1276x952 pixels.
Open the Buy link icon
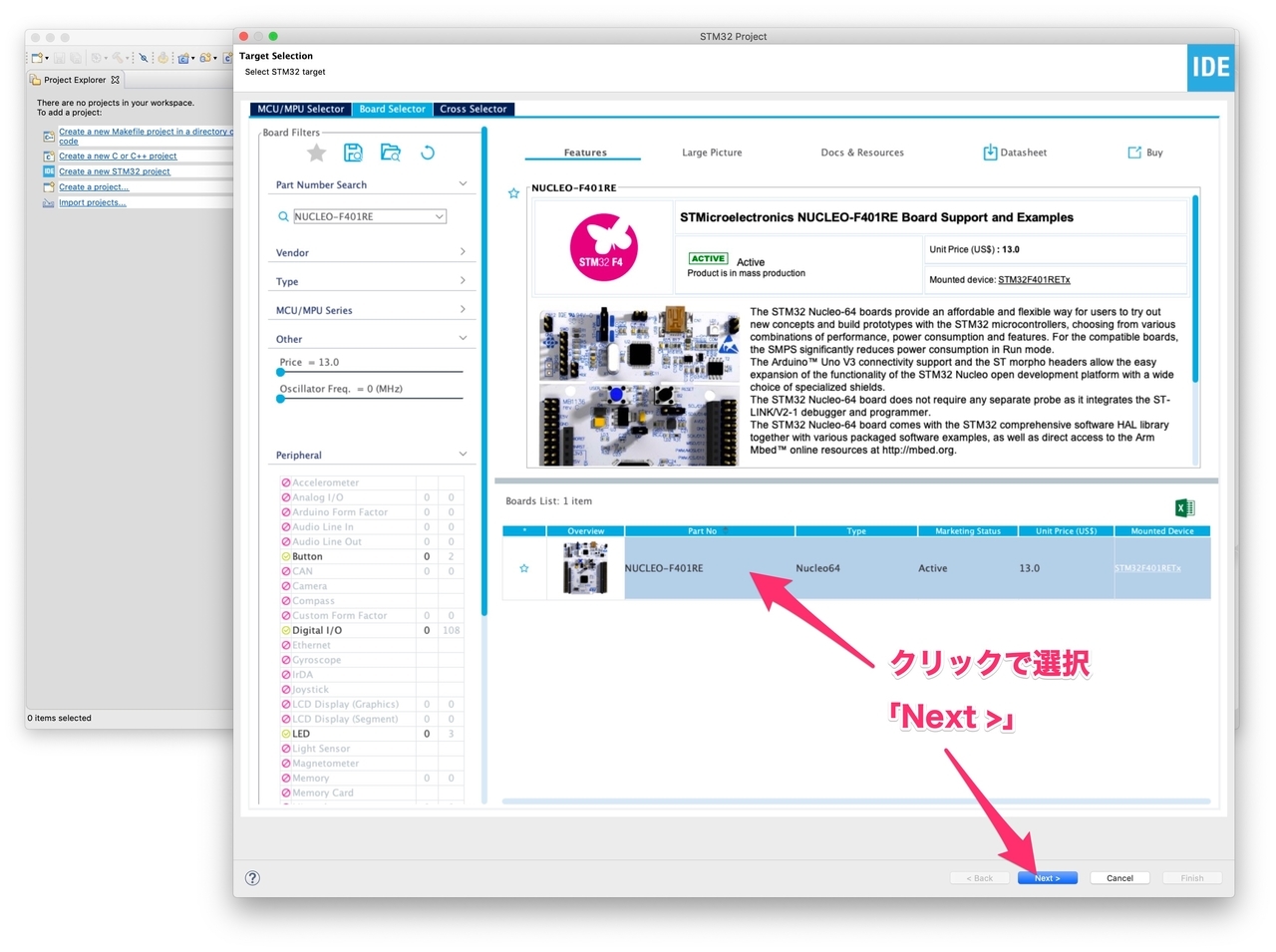click(1134, 153)
